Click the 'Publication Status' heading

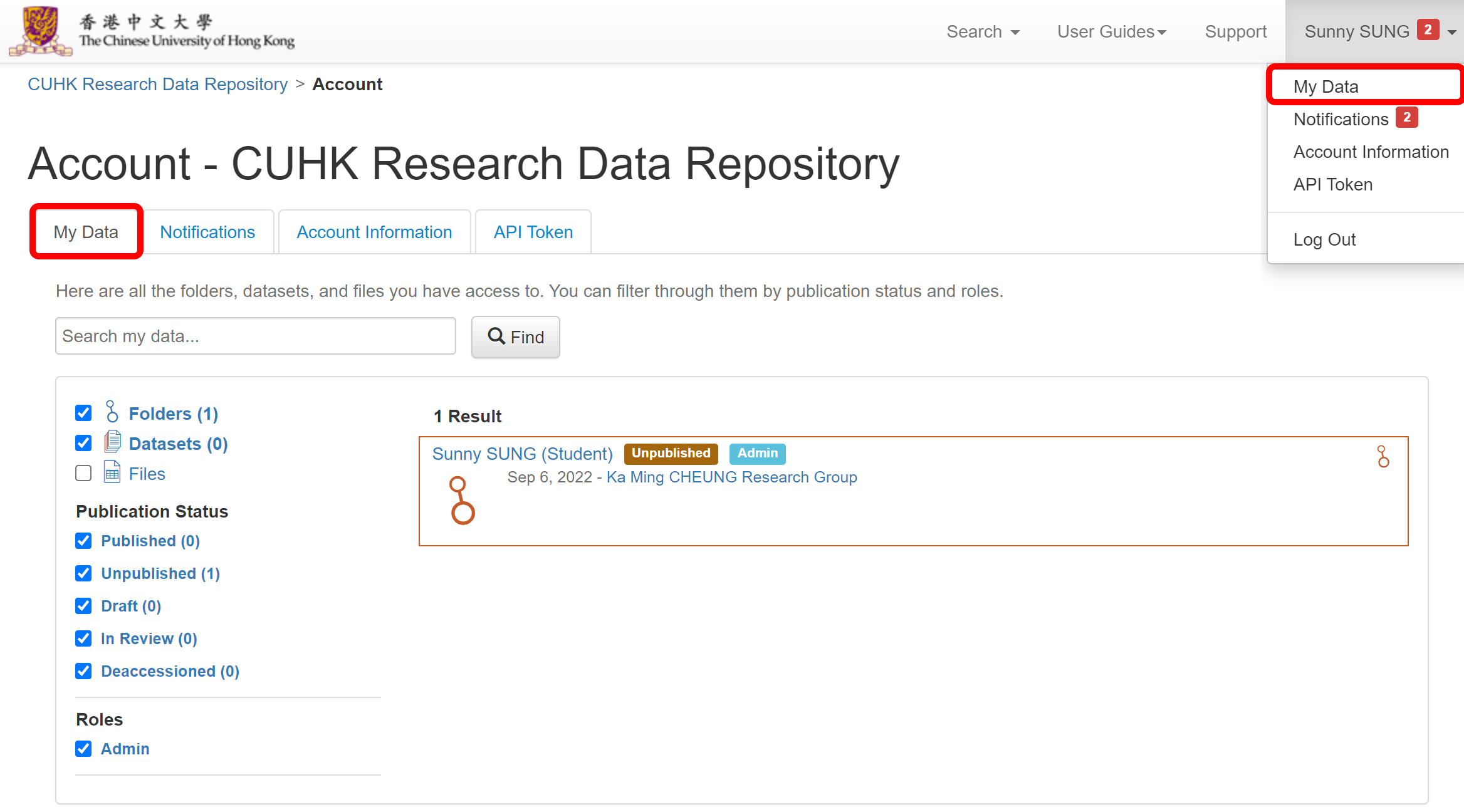[152, 511]
